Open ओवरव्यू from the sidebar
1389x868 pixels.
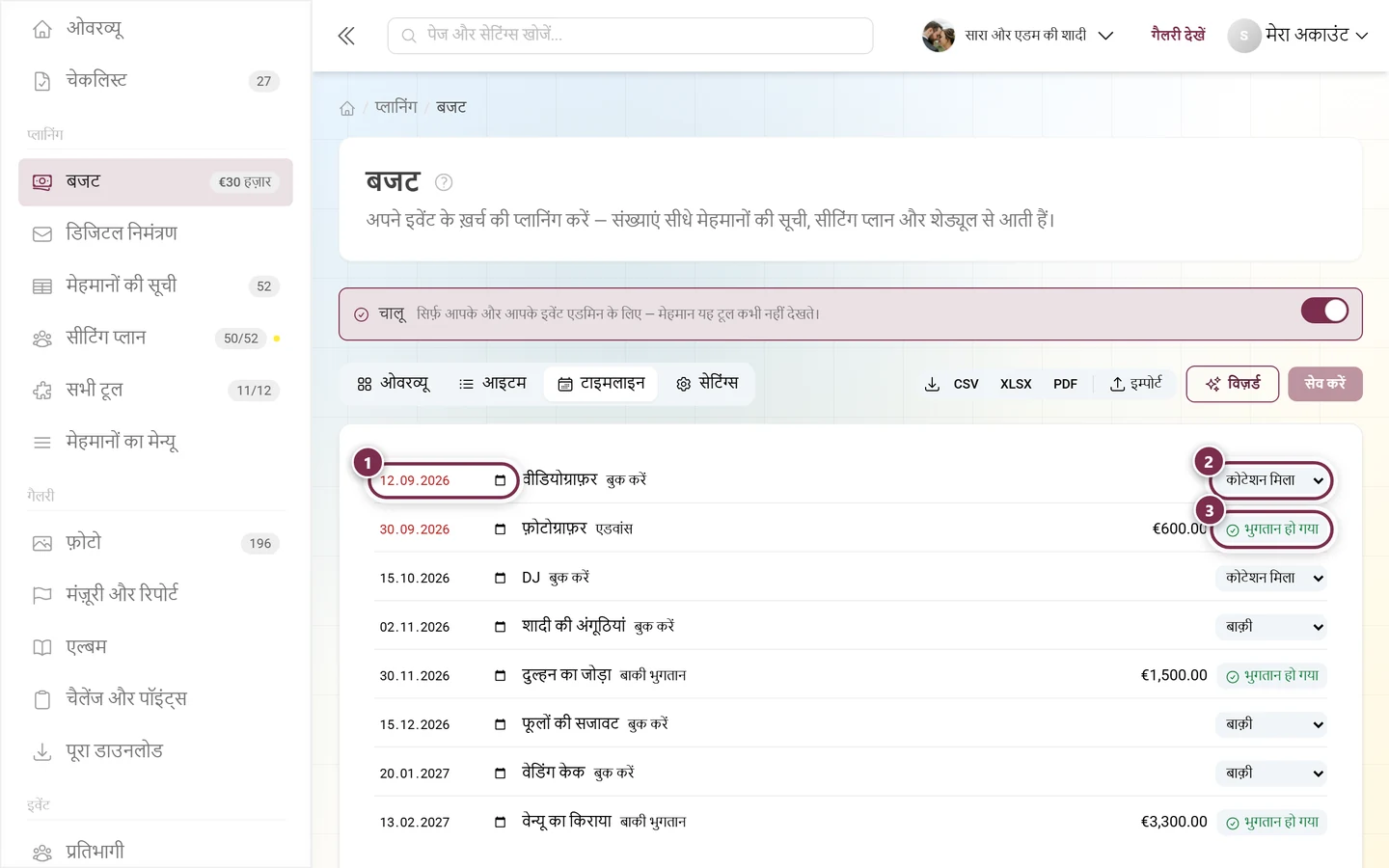point(155,29)
